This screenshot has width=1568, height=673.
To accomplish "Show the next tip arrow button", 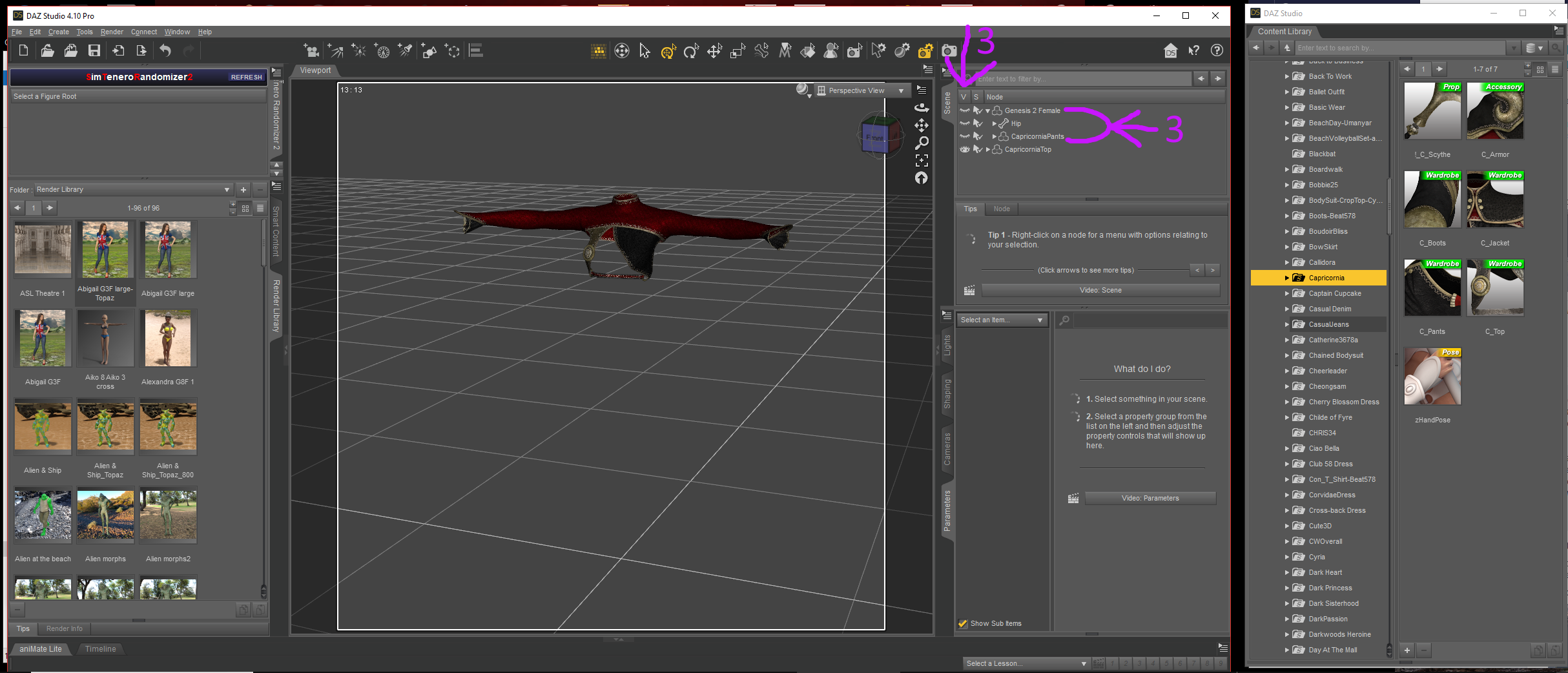I will (x=1212, y=270).
